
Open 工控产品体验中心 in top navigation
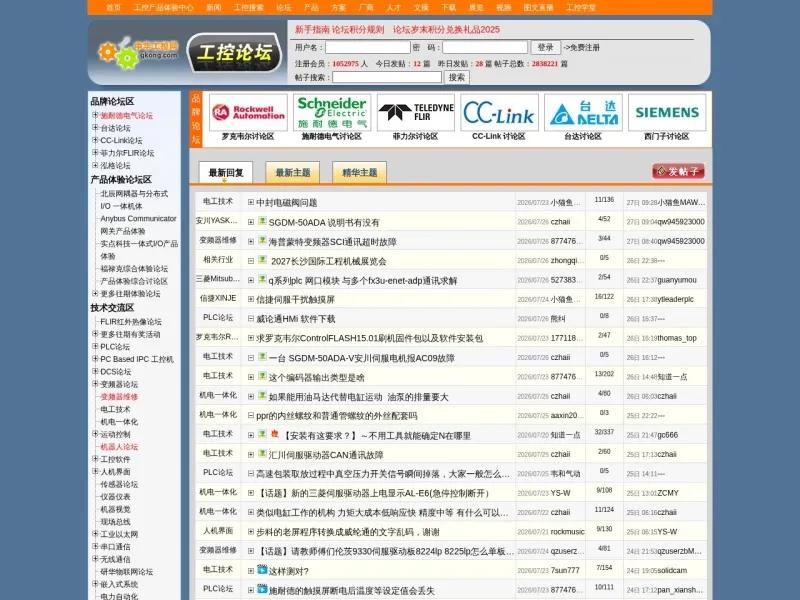coord(164,8)
